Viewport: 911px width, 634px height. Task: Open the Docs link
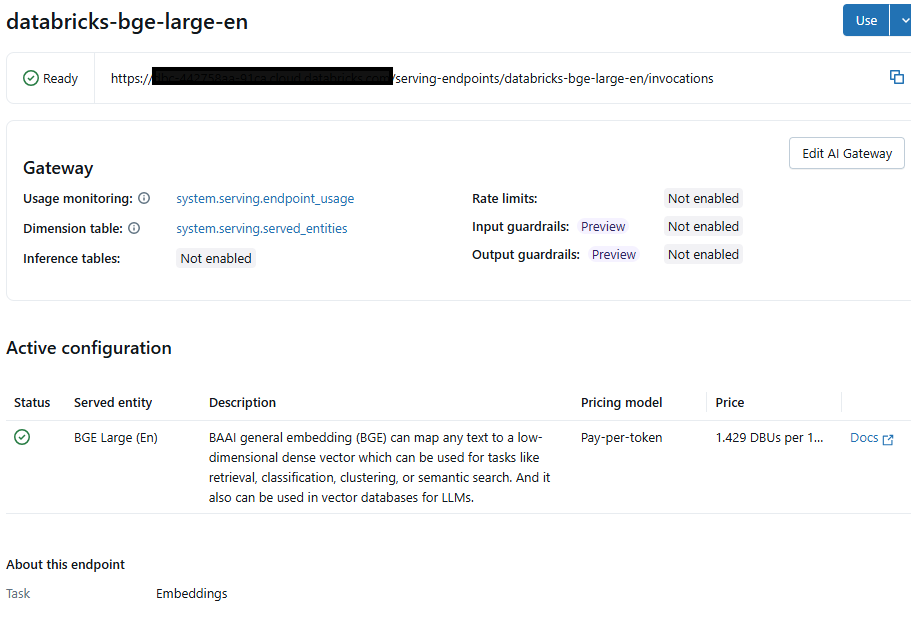pos(864,438)
